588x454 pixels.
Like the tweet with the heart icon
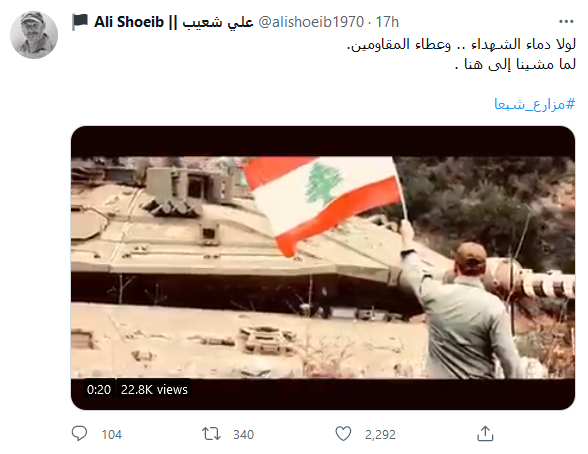(x=343, y=434)
